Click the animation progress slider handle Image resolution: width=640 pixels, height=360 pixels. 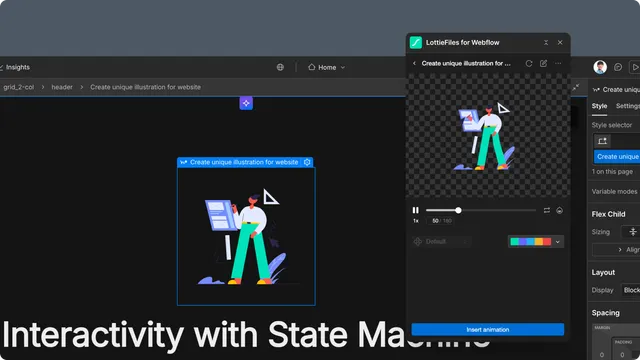[x=458, y=210]
